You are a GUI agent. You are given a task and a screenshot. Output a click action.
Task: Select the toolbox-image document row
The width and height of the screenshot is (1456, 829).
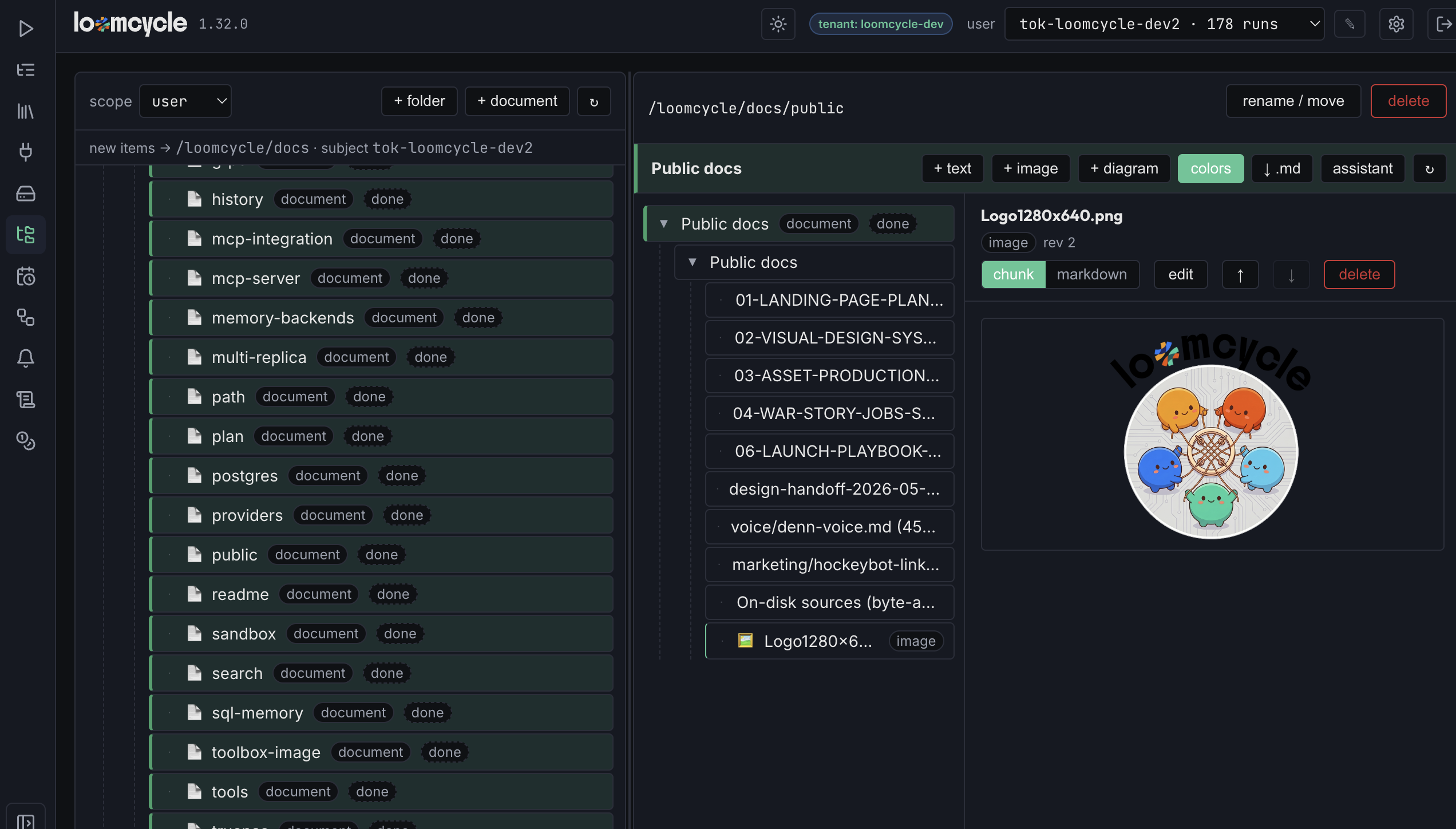381,752
